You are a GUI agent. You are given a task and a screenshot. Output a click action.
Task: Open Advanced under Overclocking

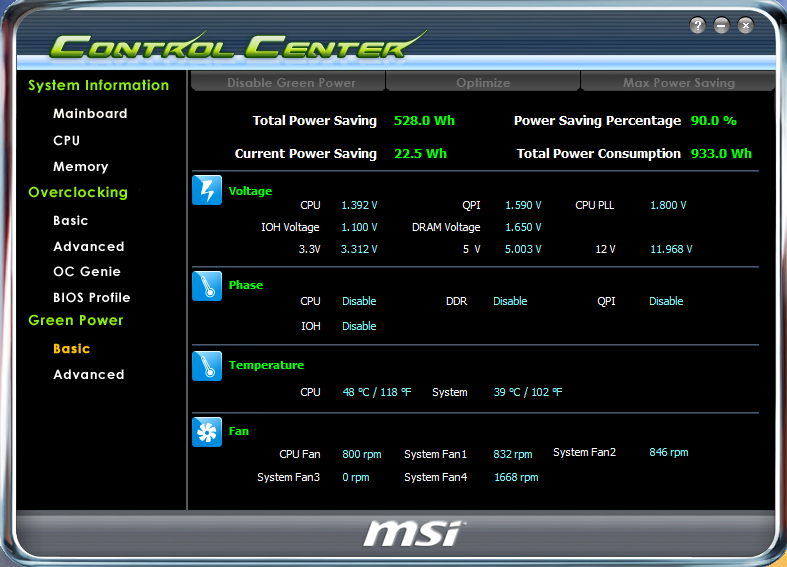(x=89, y=247)
